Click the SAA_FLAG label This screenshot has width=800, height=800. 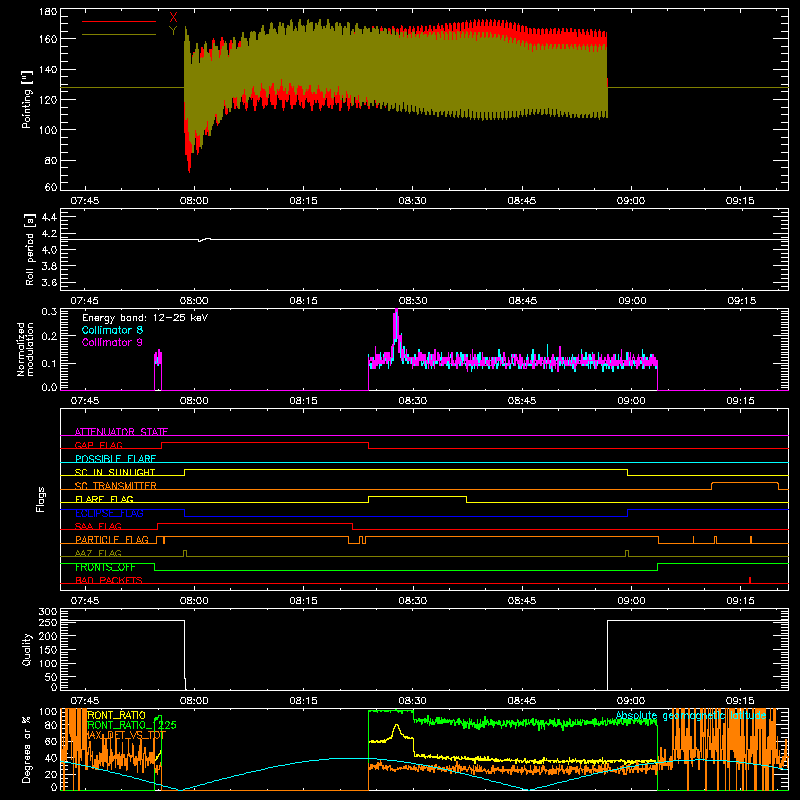click(98, 526)
